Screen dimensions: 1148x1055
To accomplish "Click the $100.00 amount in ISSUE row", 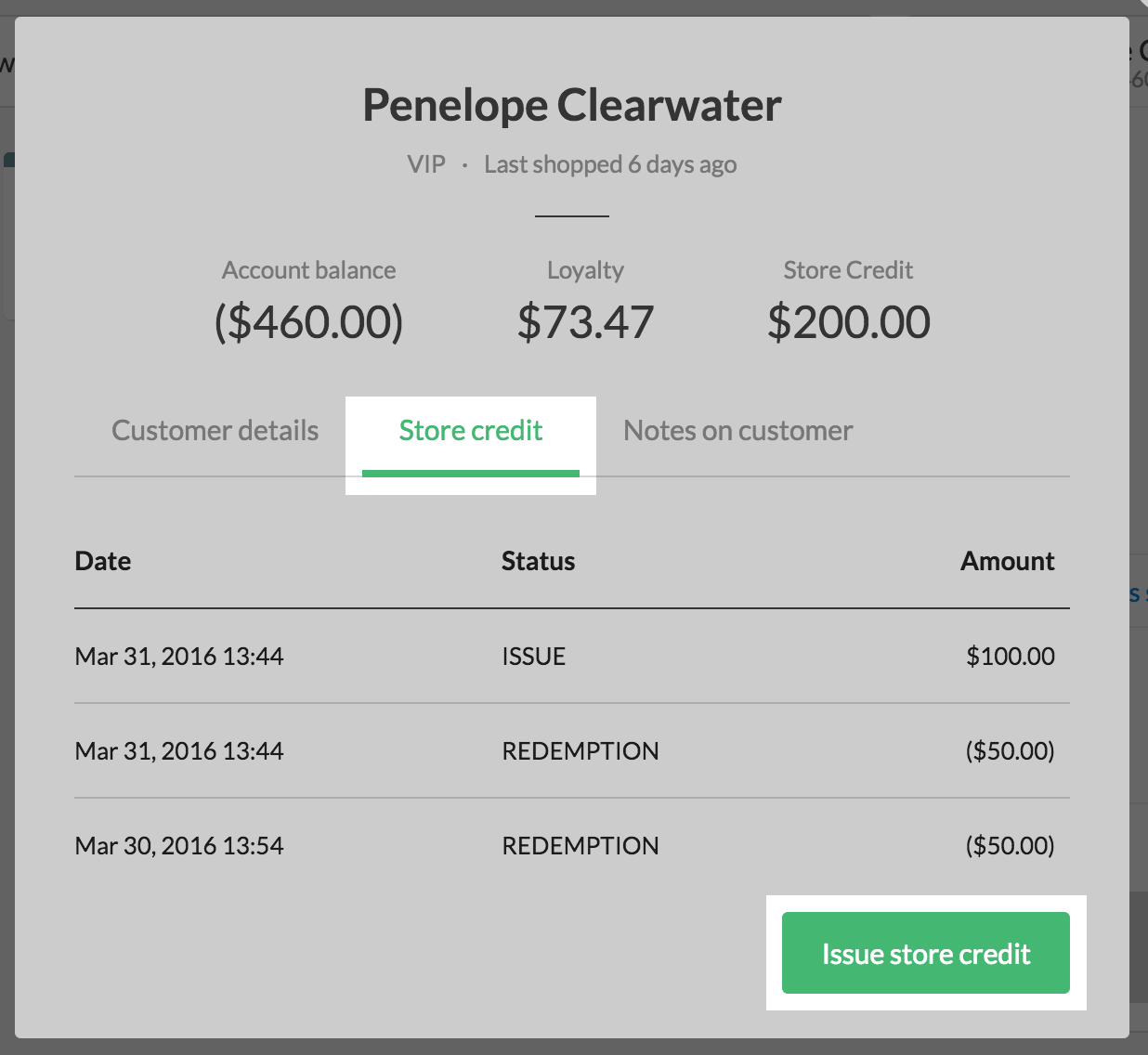I will (x=1011, y=657).
